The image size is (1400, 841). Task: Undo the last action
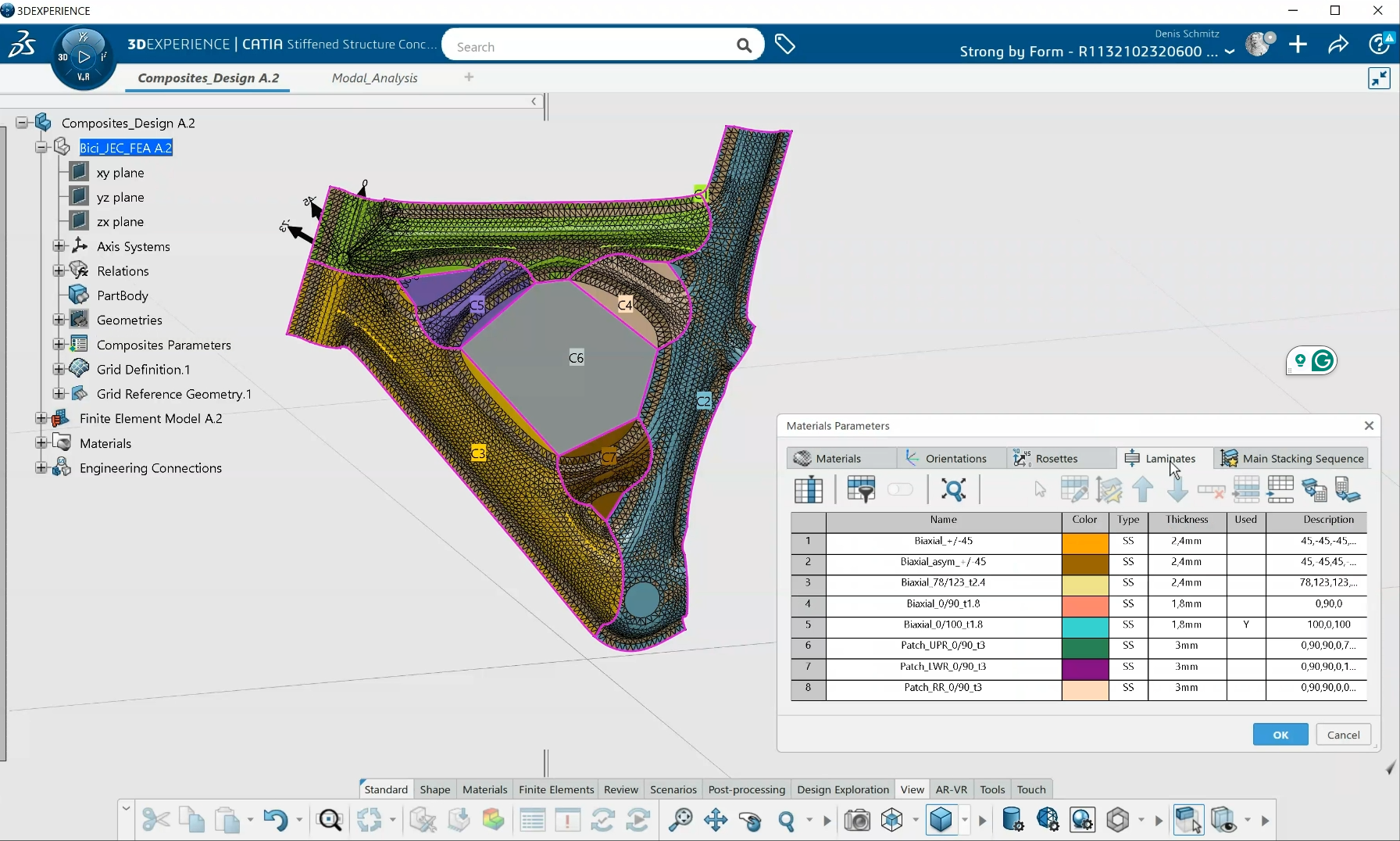pos(277,820)
